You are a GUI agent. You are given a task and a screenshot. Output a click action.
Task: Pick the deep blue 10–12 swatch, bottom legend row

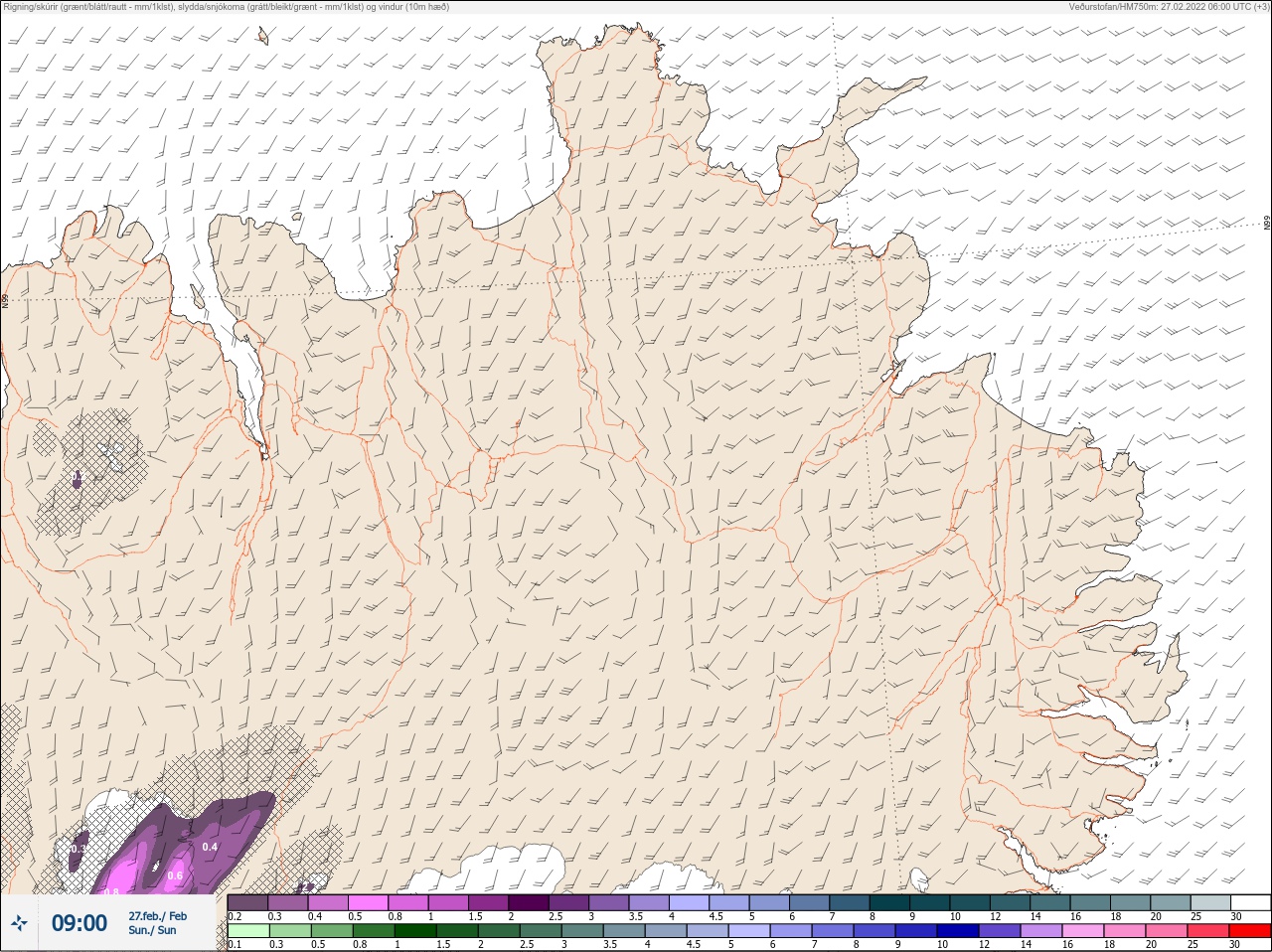pos(957,931)
